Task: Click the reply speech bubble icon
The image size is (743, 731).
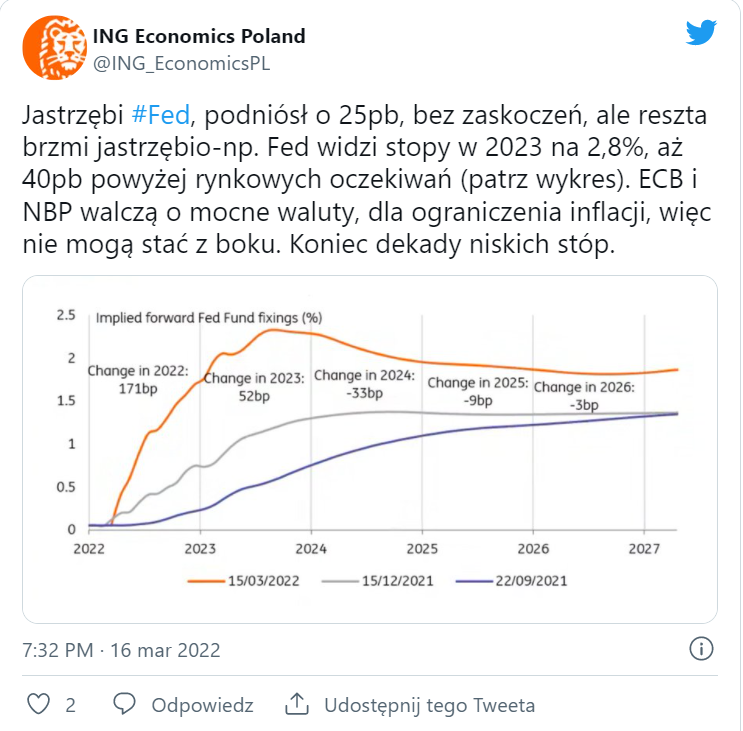Action: coord(125,704)
